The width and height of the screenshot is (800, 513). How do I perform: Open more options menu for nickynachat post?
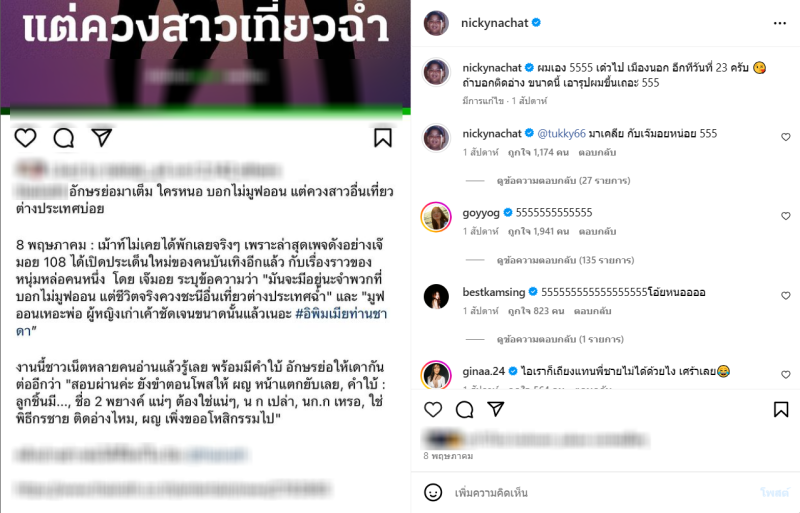pos(780,23)
